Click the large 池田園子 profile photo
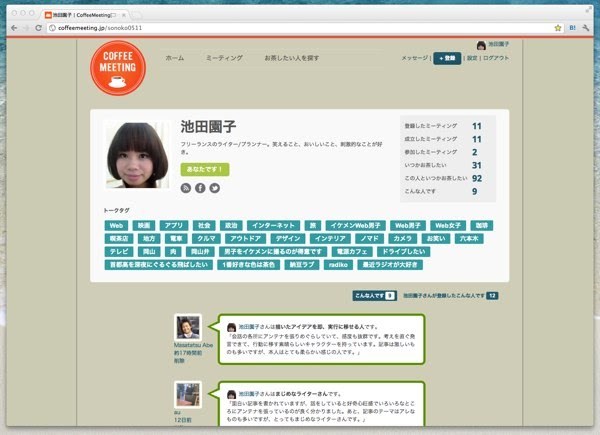Viewport: 600px width, 435px height. coord(135,155)
